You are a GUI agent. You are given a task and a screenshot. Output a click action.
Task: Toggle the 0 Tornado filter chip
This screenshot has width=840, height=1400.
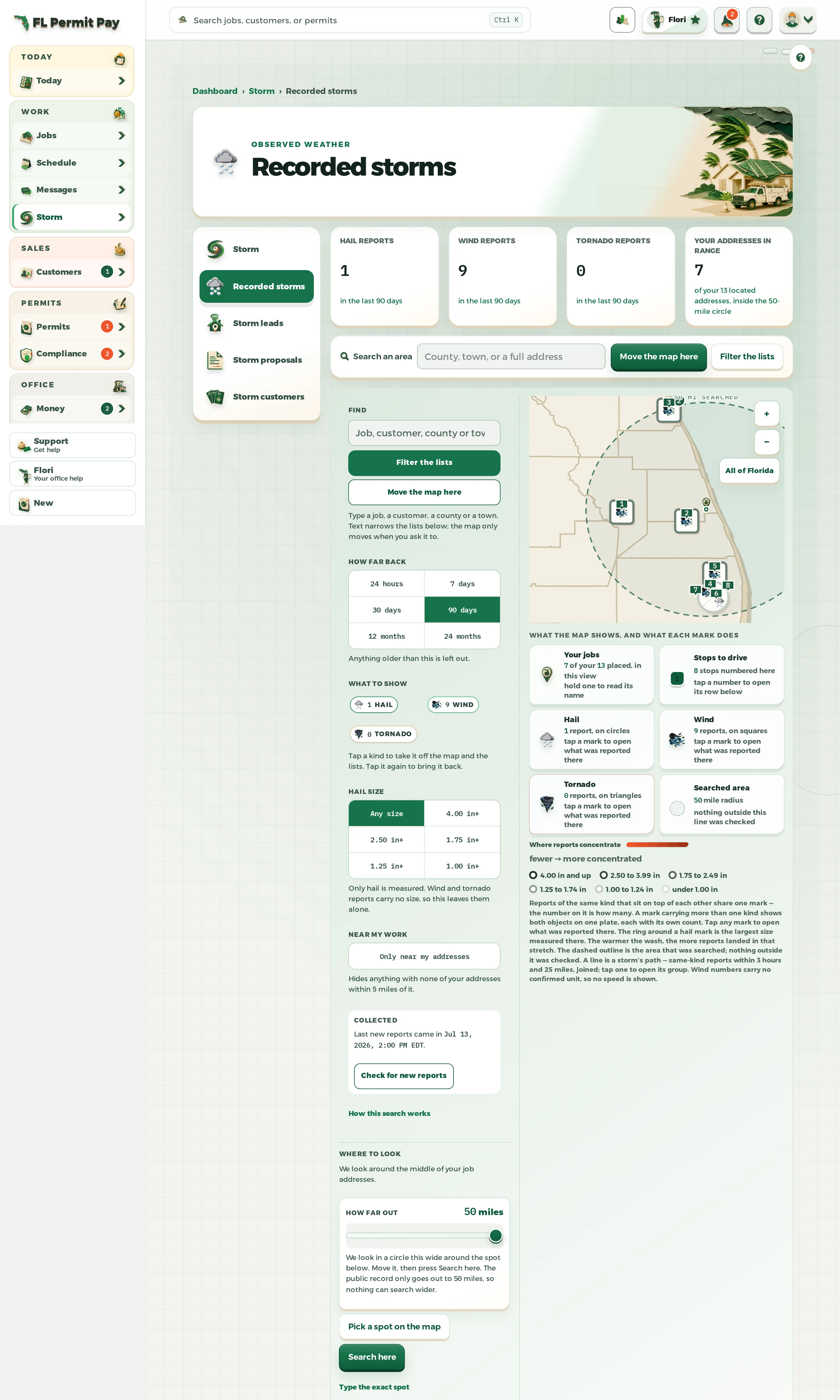383,734
